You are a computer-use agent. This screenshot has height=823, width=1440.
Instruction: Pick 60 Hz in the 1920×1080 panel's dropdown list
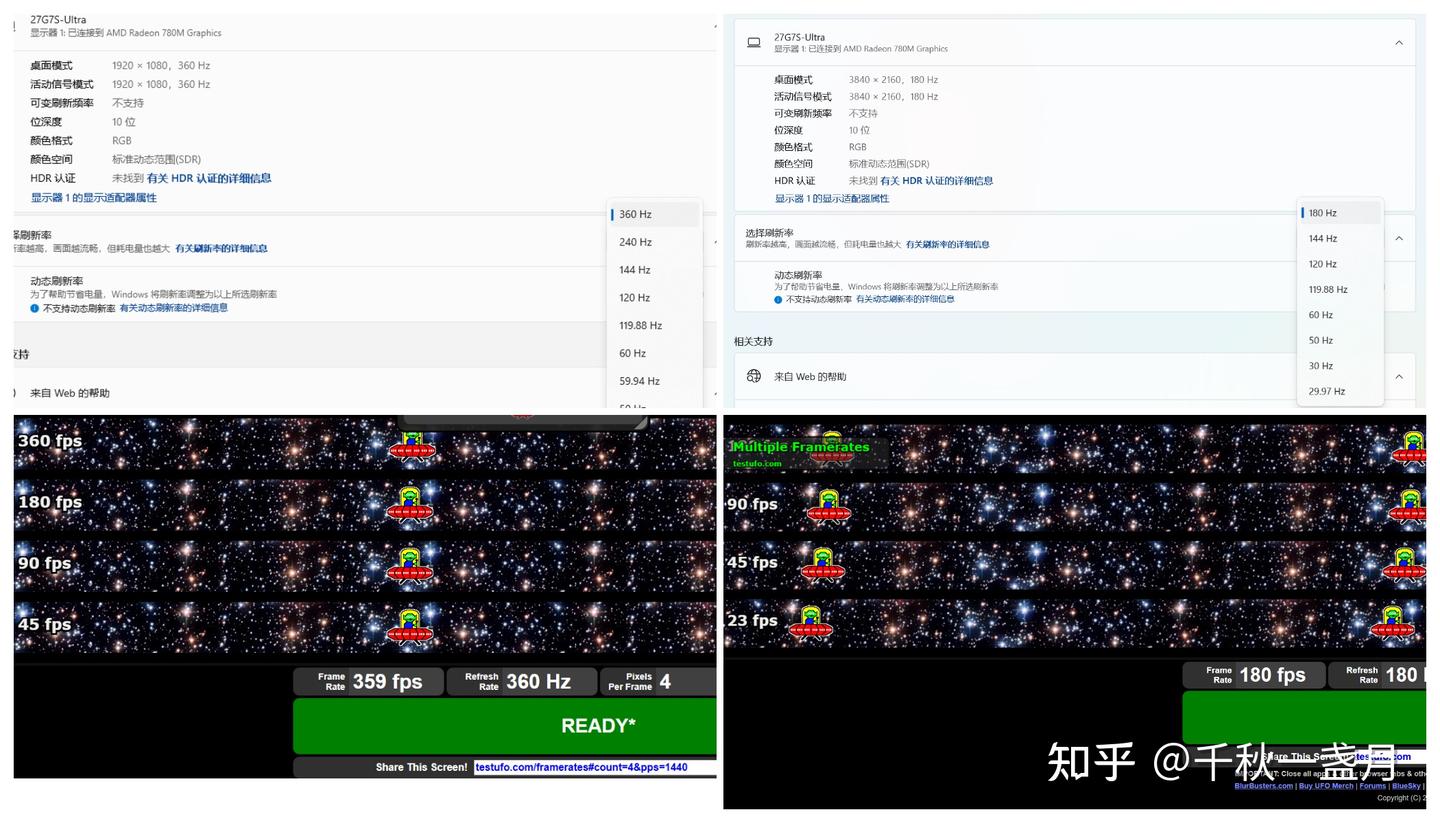click(654, 353)
